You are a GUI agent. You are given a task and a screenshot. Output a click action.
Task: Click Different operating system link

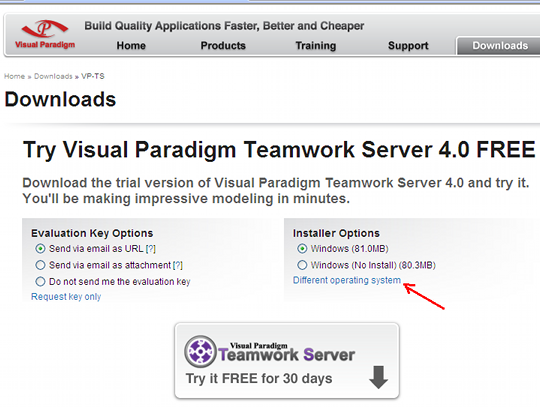[x=347, y=280]
